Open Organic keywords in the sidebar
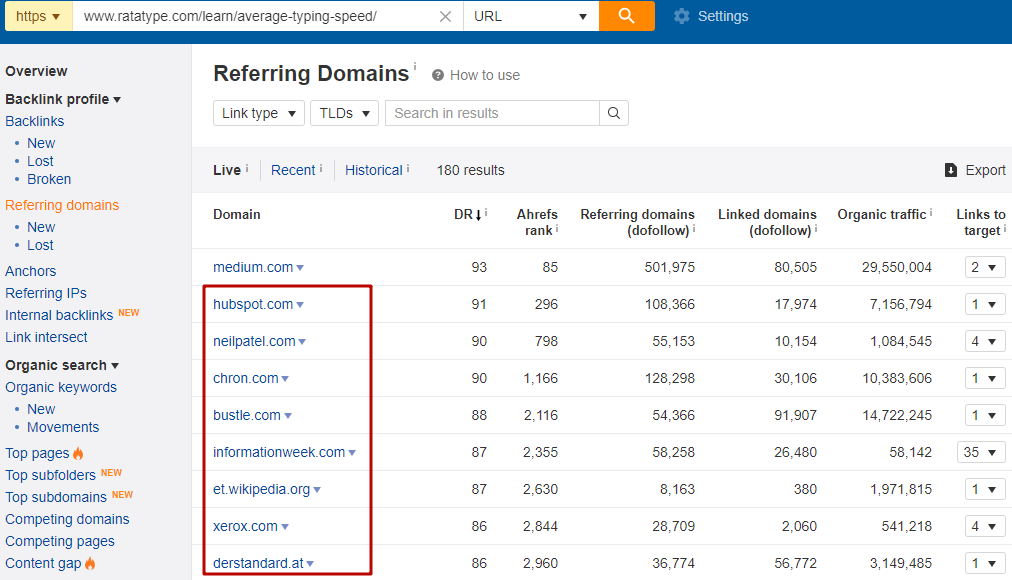Image resolution: width=1012 pixels, height=580 pixels. [61, 387]
